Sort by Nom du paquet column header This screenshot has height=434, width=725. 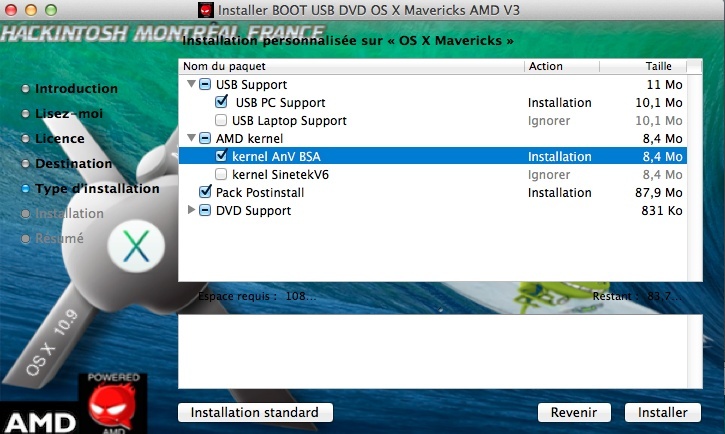tap(351, 66)
